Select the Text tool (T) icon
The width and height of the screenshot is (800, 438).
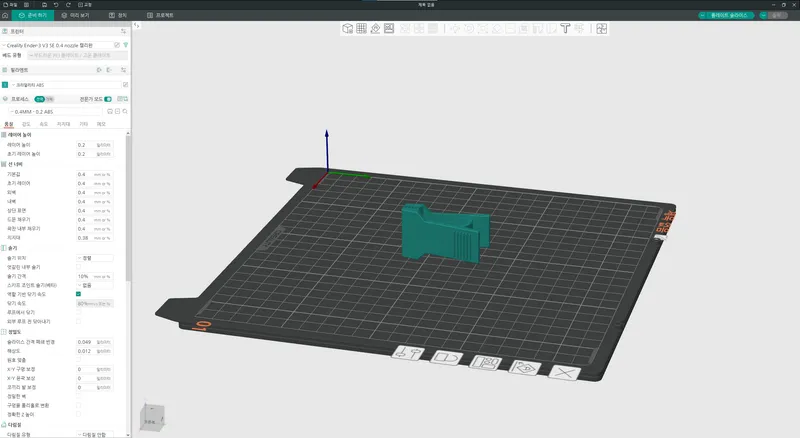tap(564, 29)
